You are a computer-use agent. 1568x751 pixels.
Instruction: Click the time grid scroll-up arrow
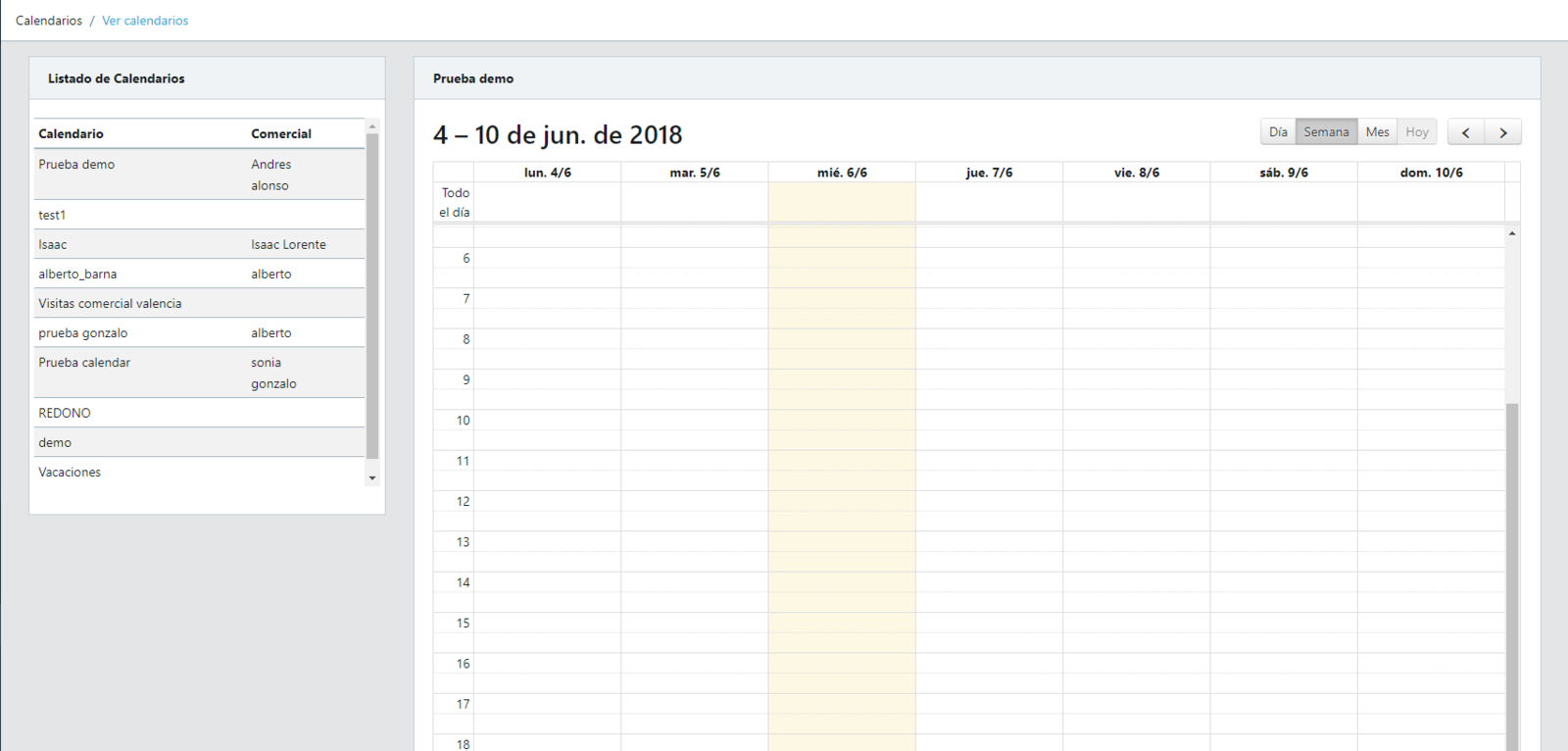point(1512,233)
